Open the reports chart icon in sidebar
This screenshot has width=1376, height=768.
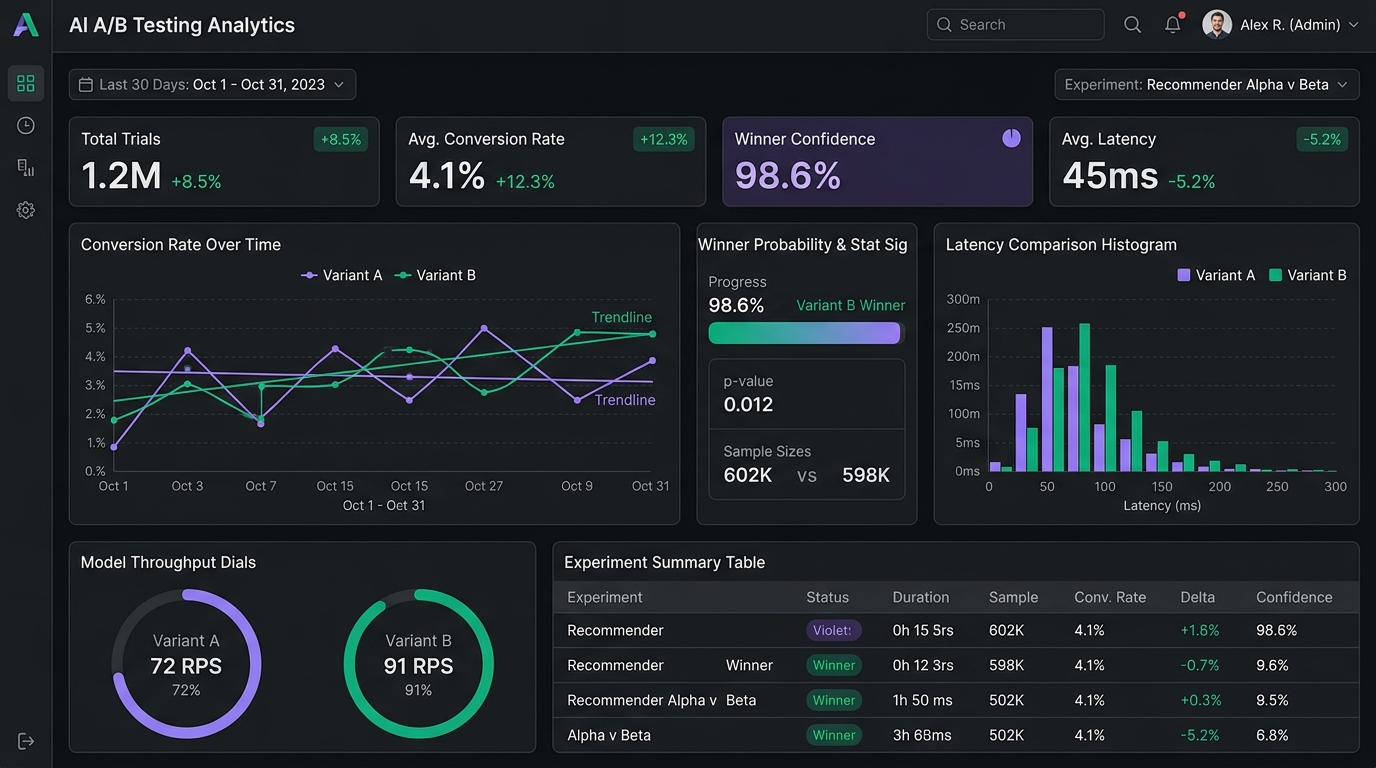coord(26,167)
